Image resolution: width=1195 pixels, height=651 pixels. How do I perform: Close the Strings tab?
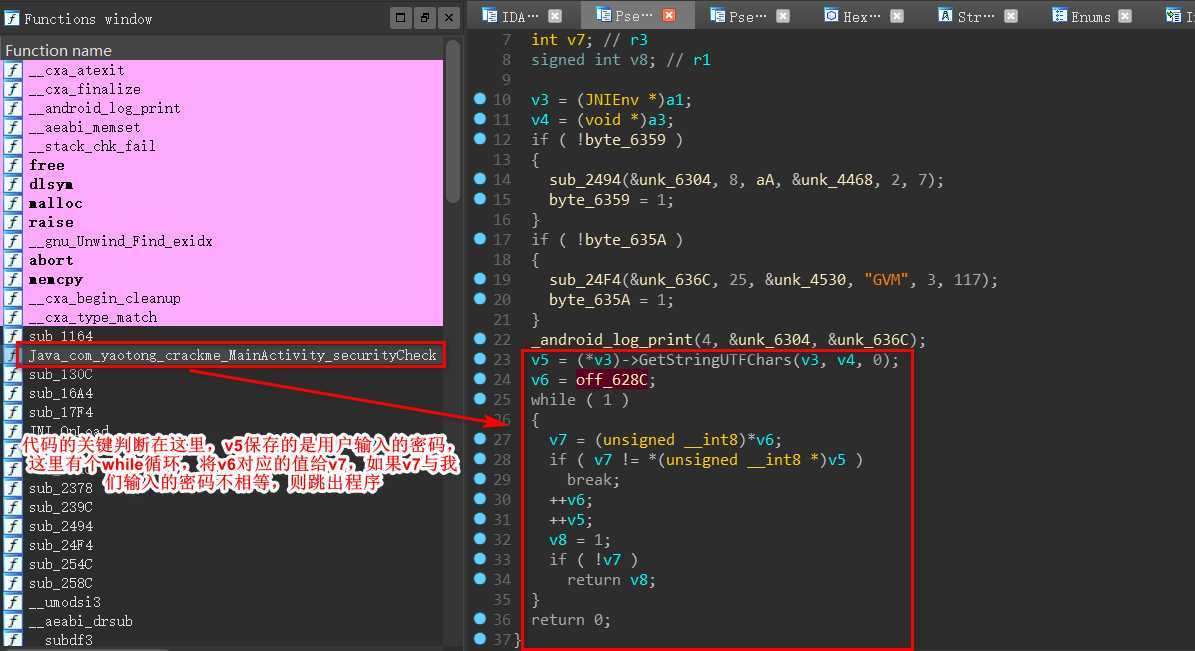click(x=1011, y=16)
